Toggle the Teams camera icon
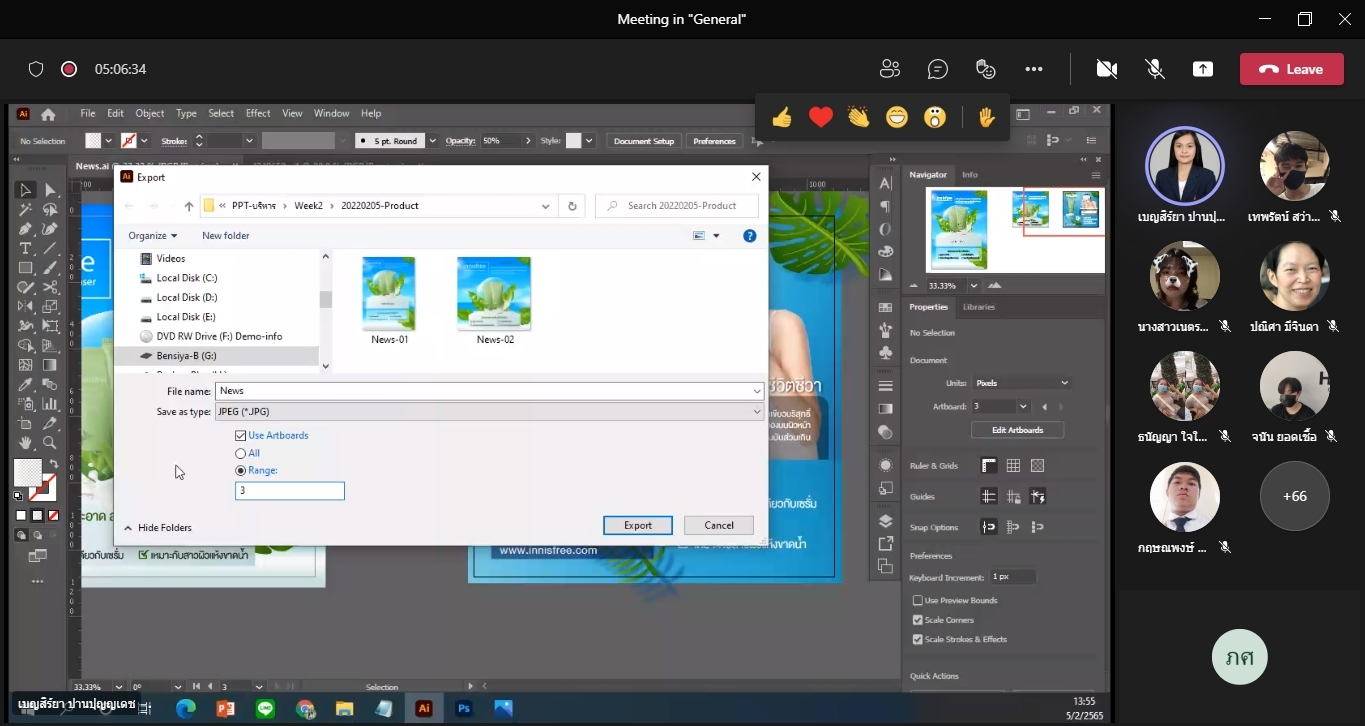The height and width of the screenshot is (726, 1365). coord(1106,69)
